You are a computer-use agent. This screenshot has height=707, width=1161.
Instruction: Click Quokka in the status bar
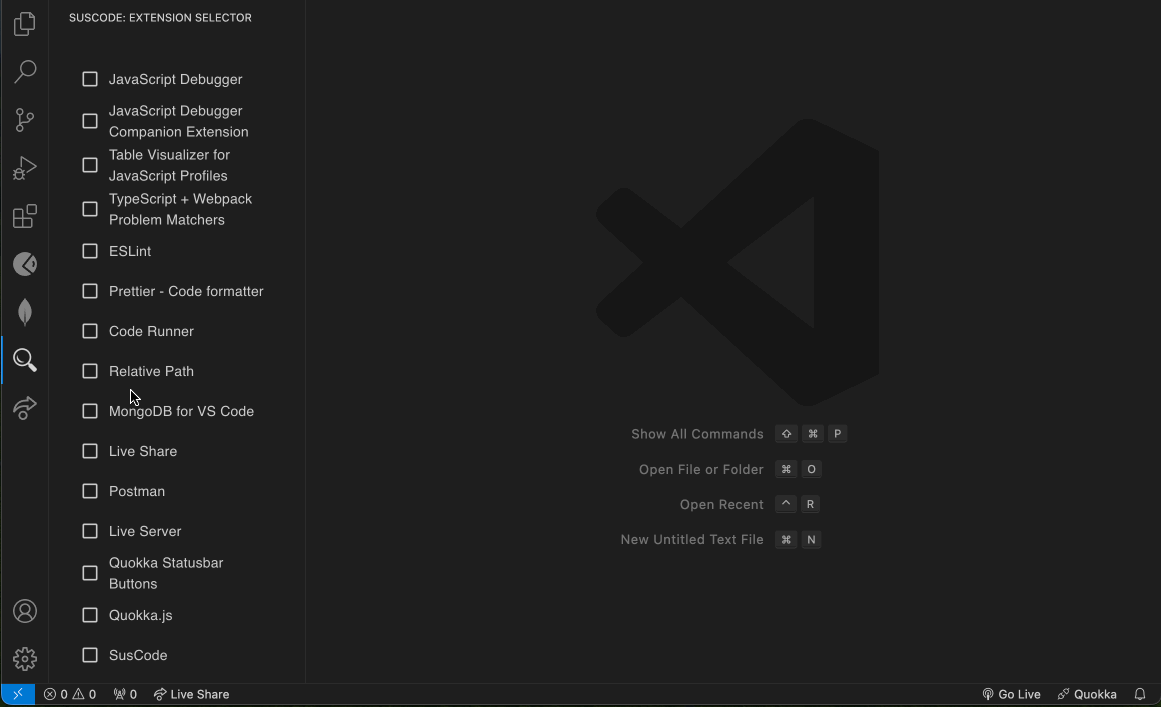[x=1087, y=694]
